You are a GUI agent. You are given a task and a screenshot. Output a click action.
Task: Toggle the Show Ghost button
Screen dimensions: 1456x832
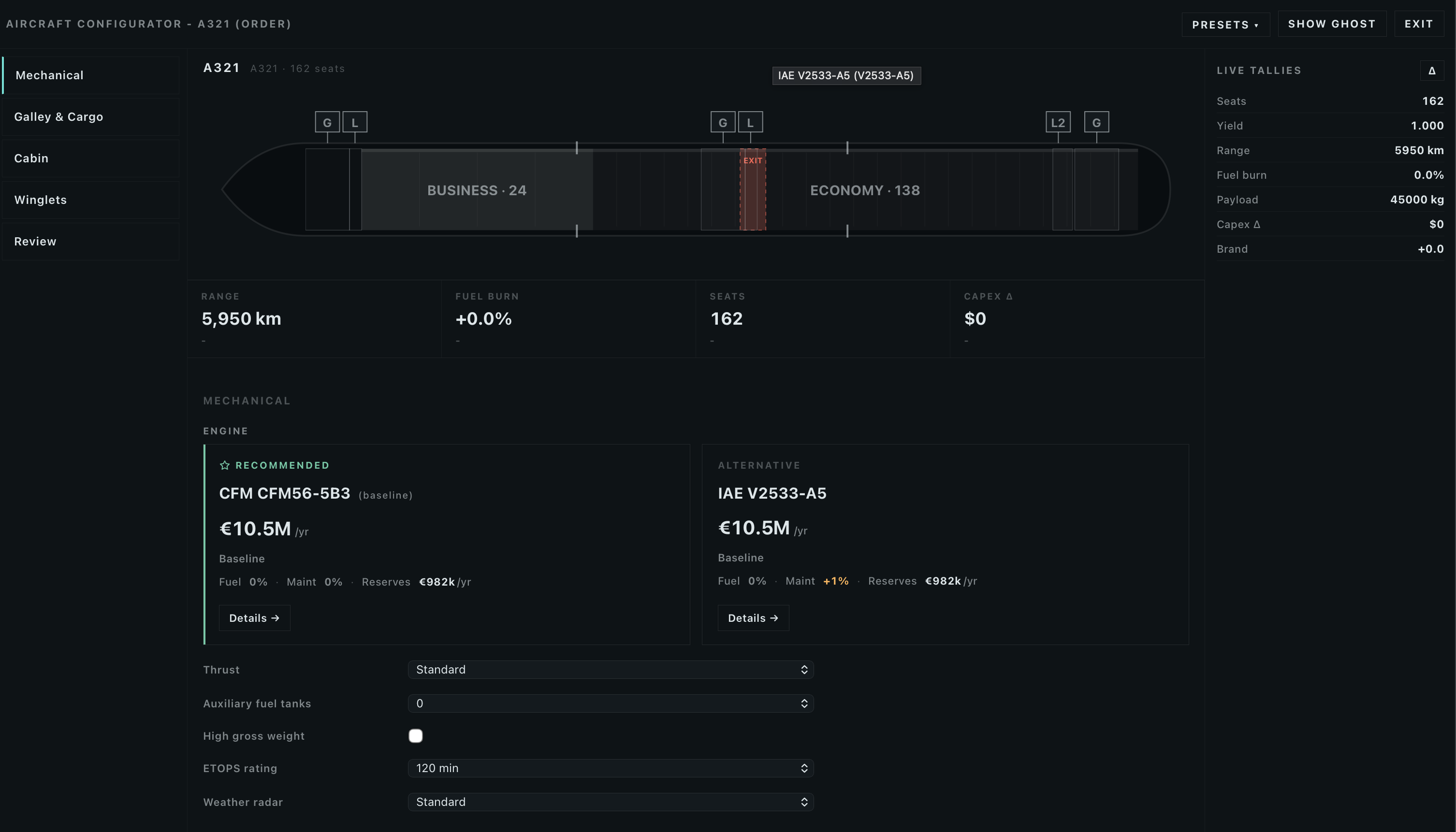1331,24
